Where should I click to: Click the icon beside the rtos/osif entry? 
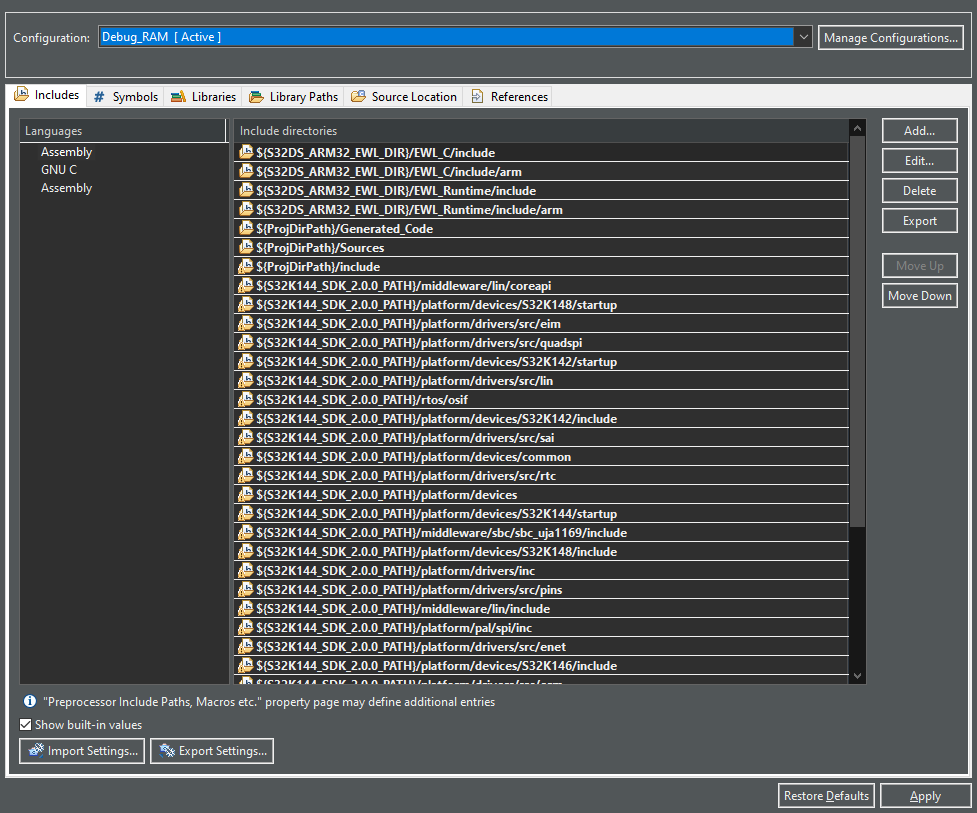[x=245, y=399]
